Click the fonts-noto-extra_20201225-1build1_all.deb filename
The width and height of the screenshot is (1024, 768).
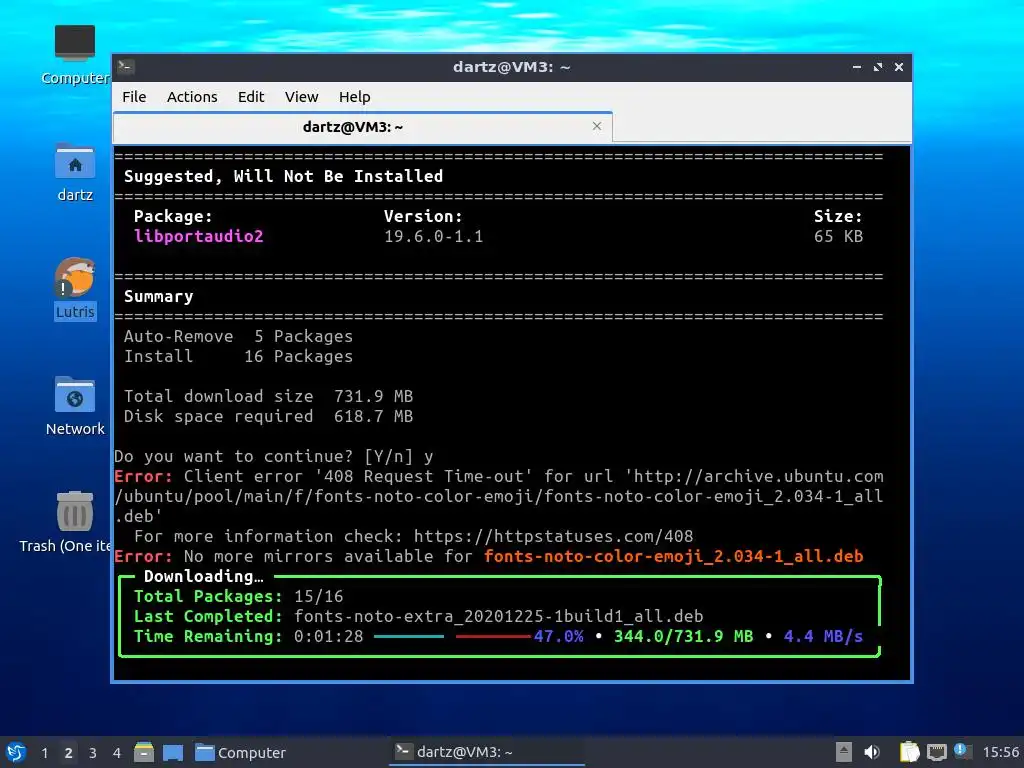(x=499, y=616)
